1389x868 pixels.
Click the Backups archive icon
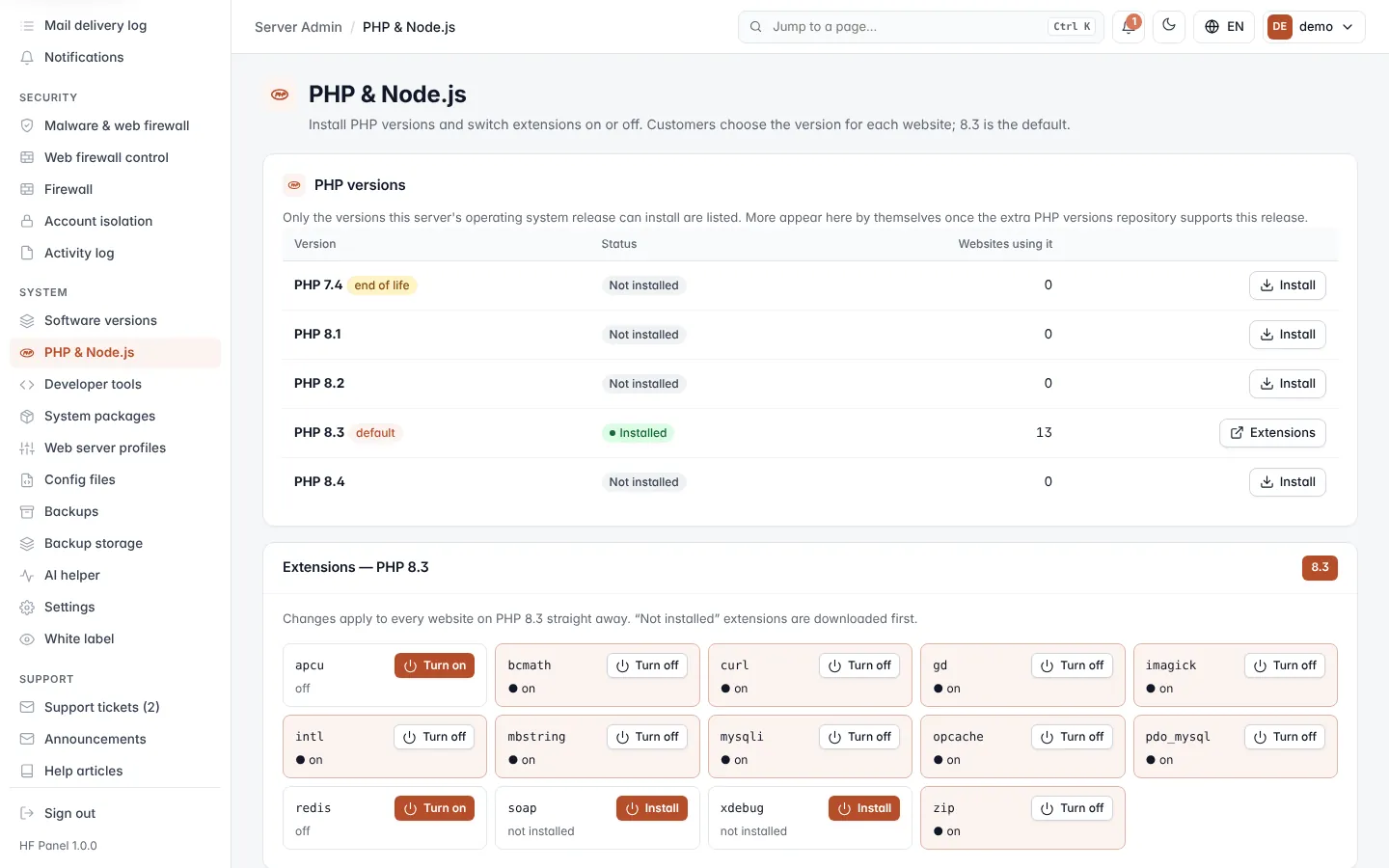(27, 511)
